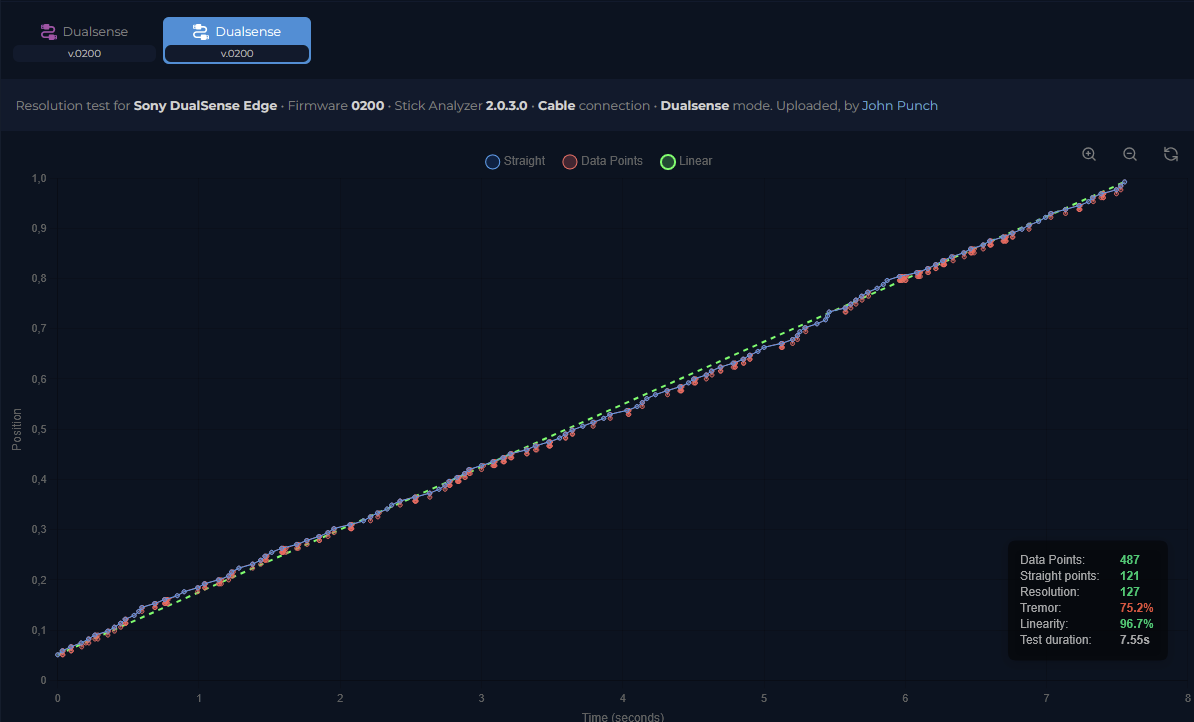The height and width of the screenshot is (722, 1194).
Task: Click the zoom in magnifier icon
Action: click(1089, 155)
